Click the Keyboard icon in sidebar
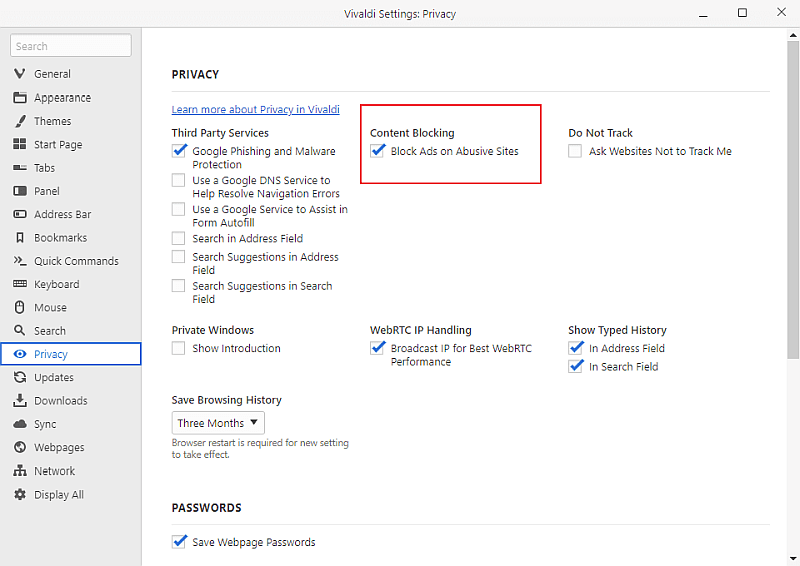The width and height of the screenshot is (800, 566). tap(20, 284)
